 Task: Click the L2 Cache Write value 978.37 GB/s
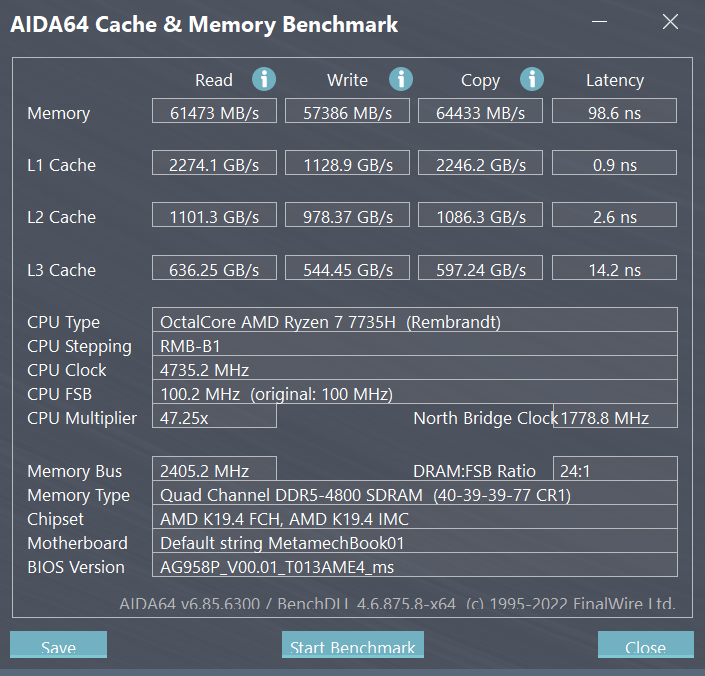(347, 217)
